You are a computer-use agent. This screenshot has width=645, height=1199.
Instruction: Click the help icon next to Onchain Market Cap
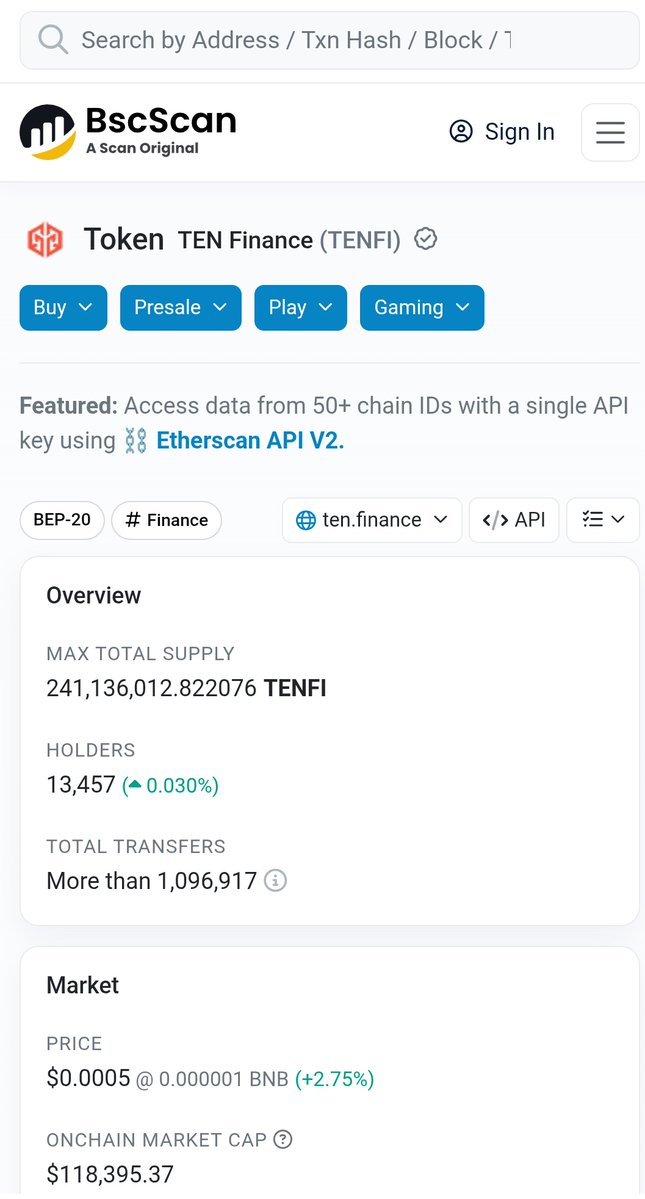click(x=283, y=1139)
